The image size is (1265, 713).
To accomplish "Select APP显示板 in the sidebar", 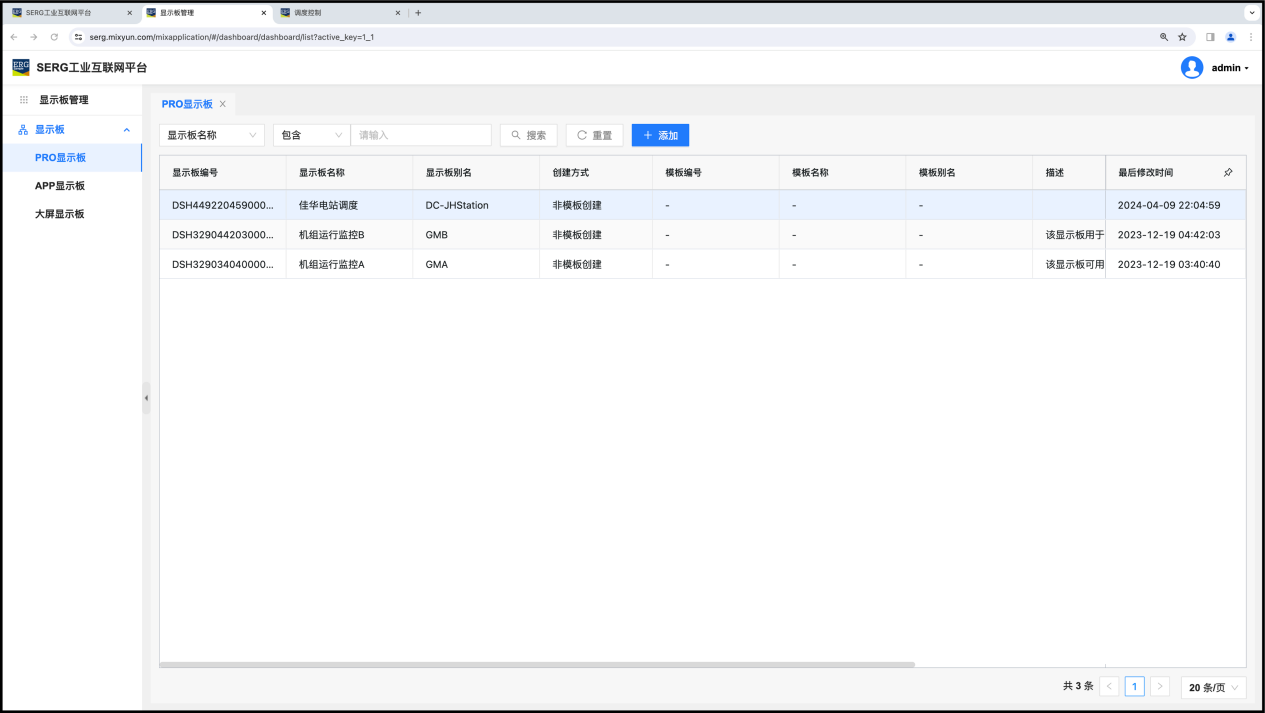I will [x=60, y=186].
